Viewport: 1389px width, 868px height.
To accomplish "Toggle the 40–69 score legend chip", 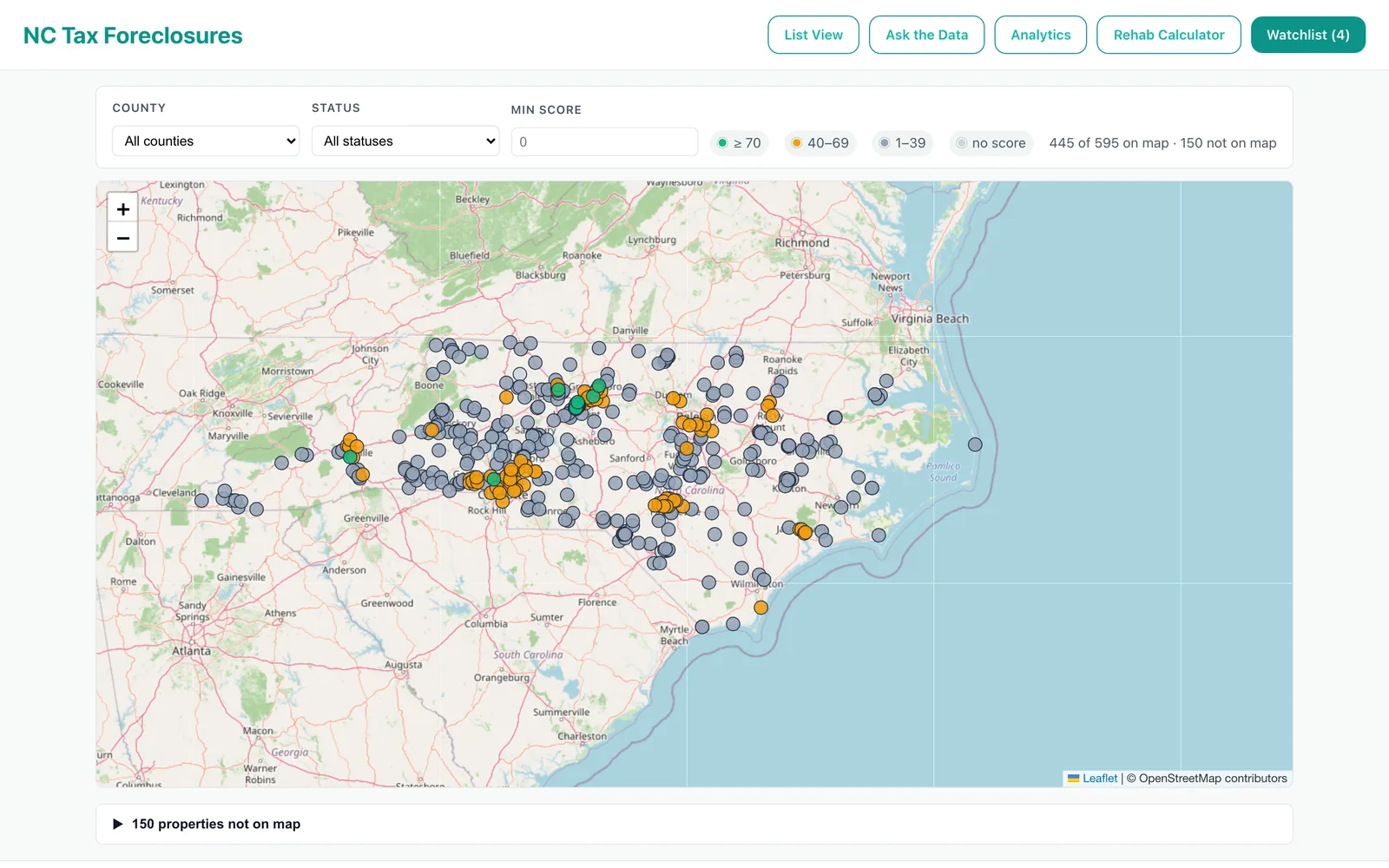I will click(820, 143).
